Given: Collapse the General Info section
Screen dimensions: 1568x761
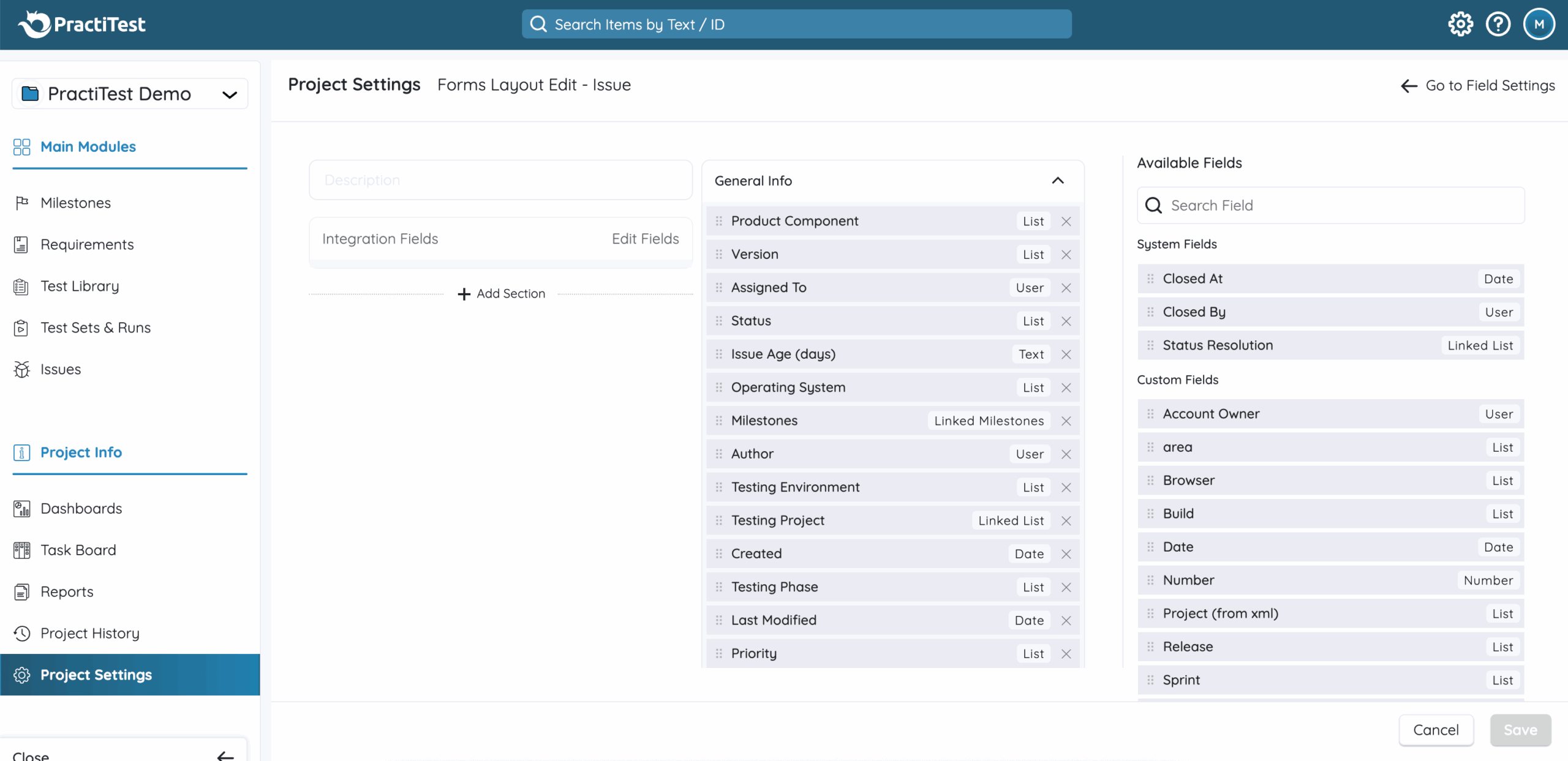Looking at the screenshot, I should click(1058, 181).
